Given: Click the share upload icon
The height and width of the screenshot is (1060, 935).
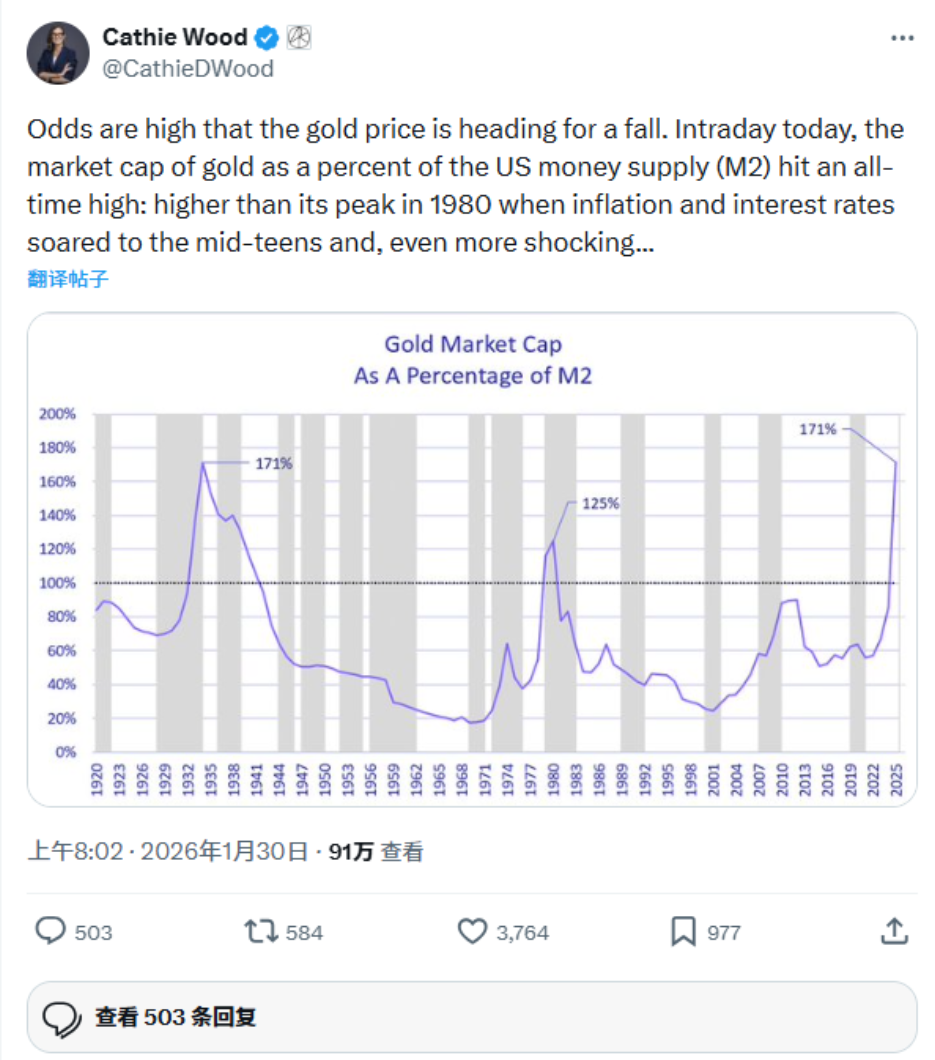Looking at the screenshot, I should (x=894, y=931).
